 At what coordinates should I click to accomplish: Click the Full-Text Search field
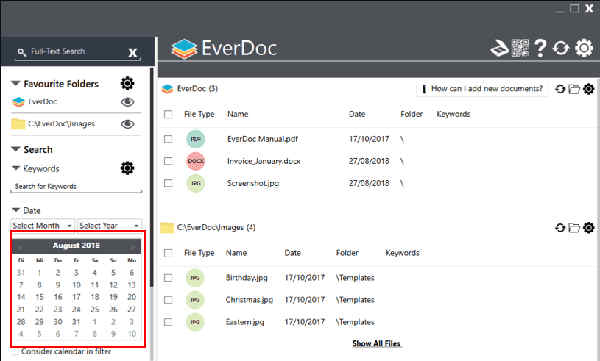pyautogui.click(x=77, y=52)
